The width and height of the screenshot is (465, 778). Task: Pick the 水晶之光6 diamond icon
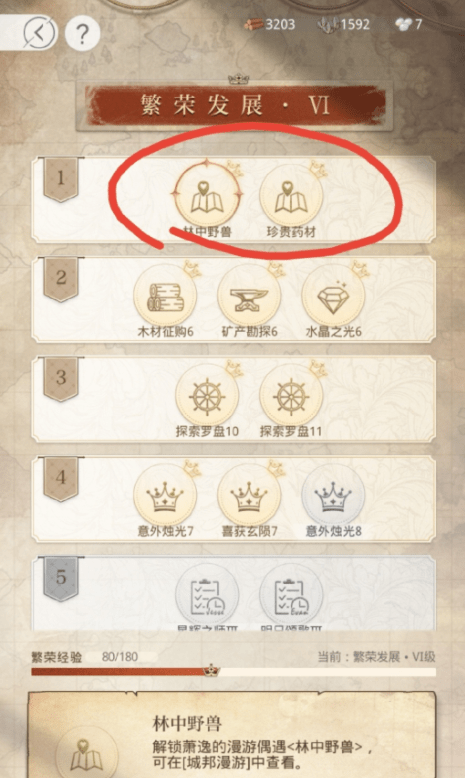click(x=333, y=296)
